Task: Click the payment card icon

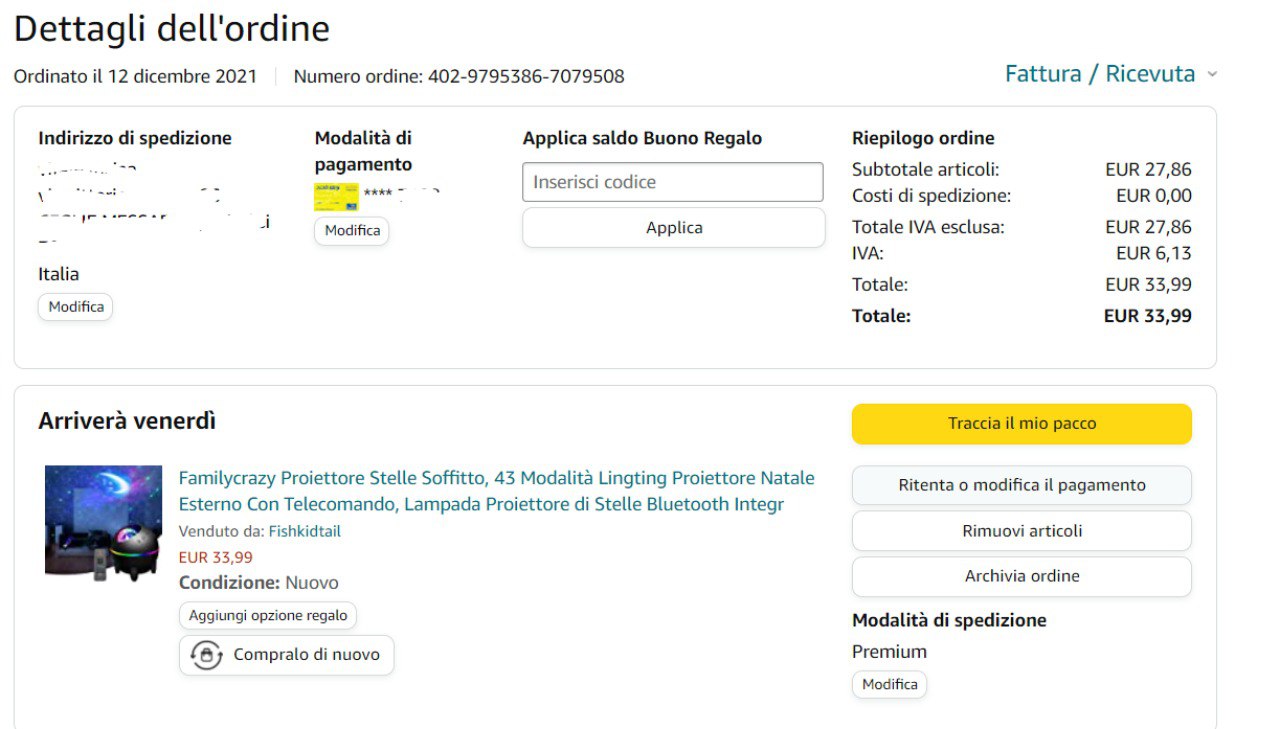Action: (336, 196)
